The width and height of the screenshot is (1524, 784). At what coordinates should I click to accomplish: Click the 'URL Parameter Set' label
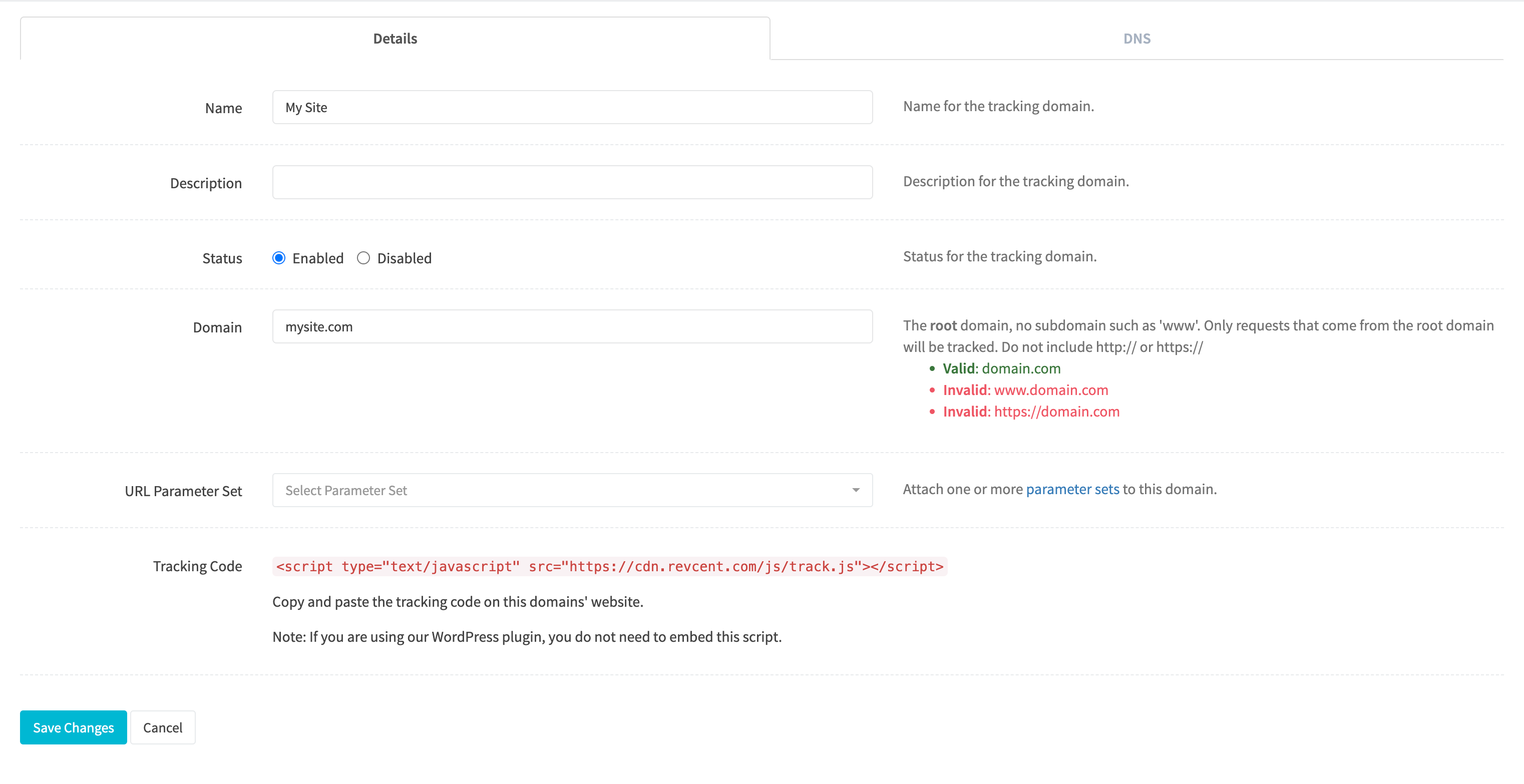click(183, 491)
